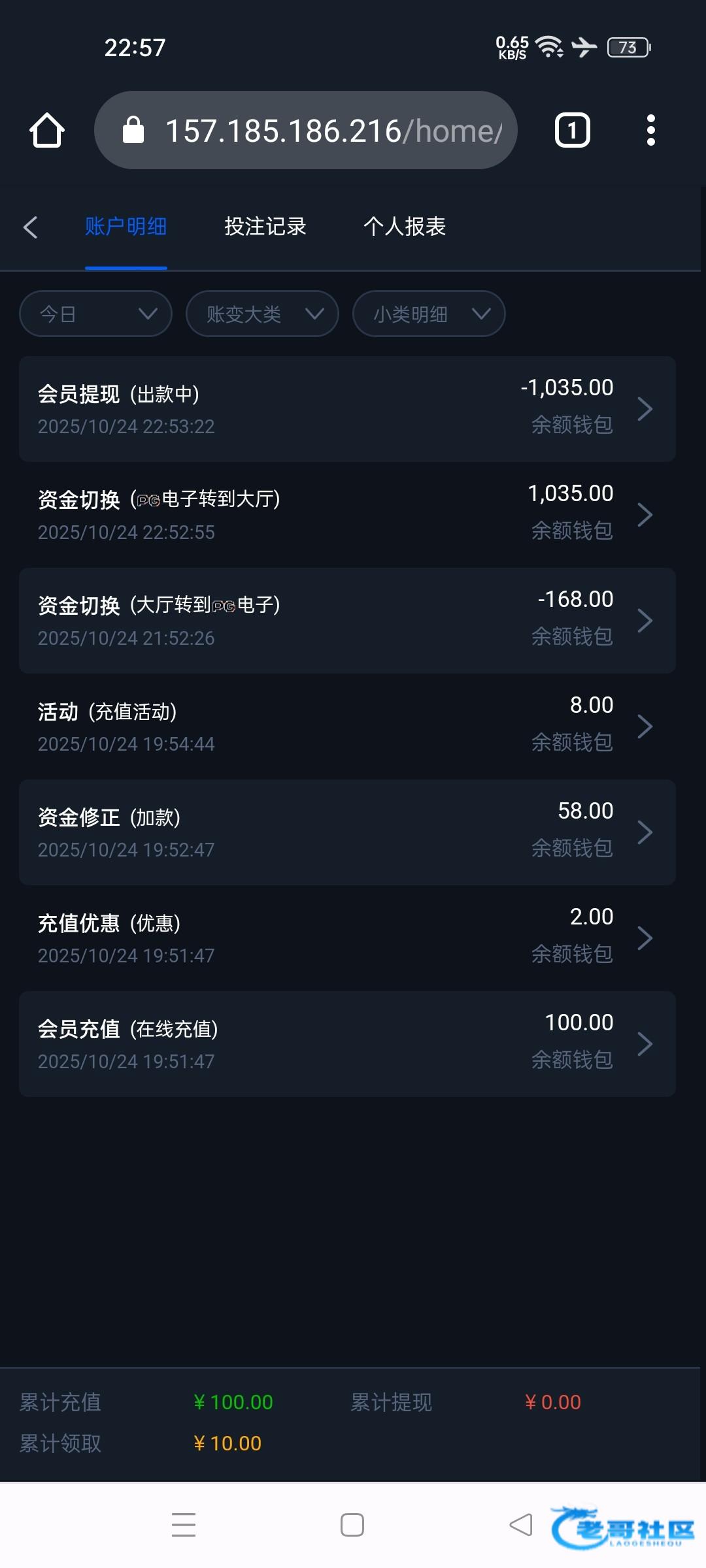Switch to the 投注记录 tab
This screenshot has width=706, height=1568.
pyautogui.click(x=265, y=227)
